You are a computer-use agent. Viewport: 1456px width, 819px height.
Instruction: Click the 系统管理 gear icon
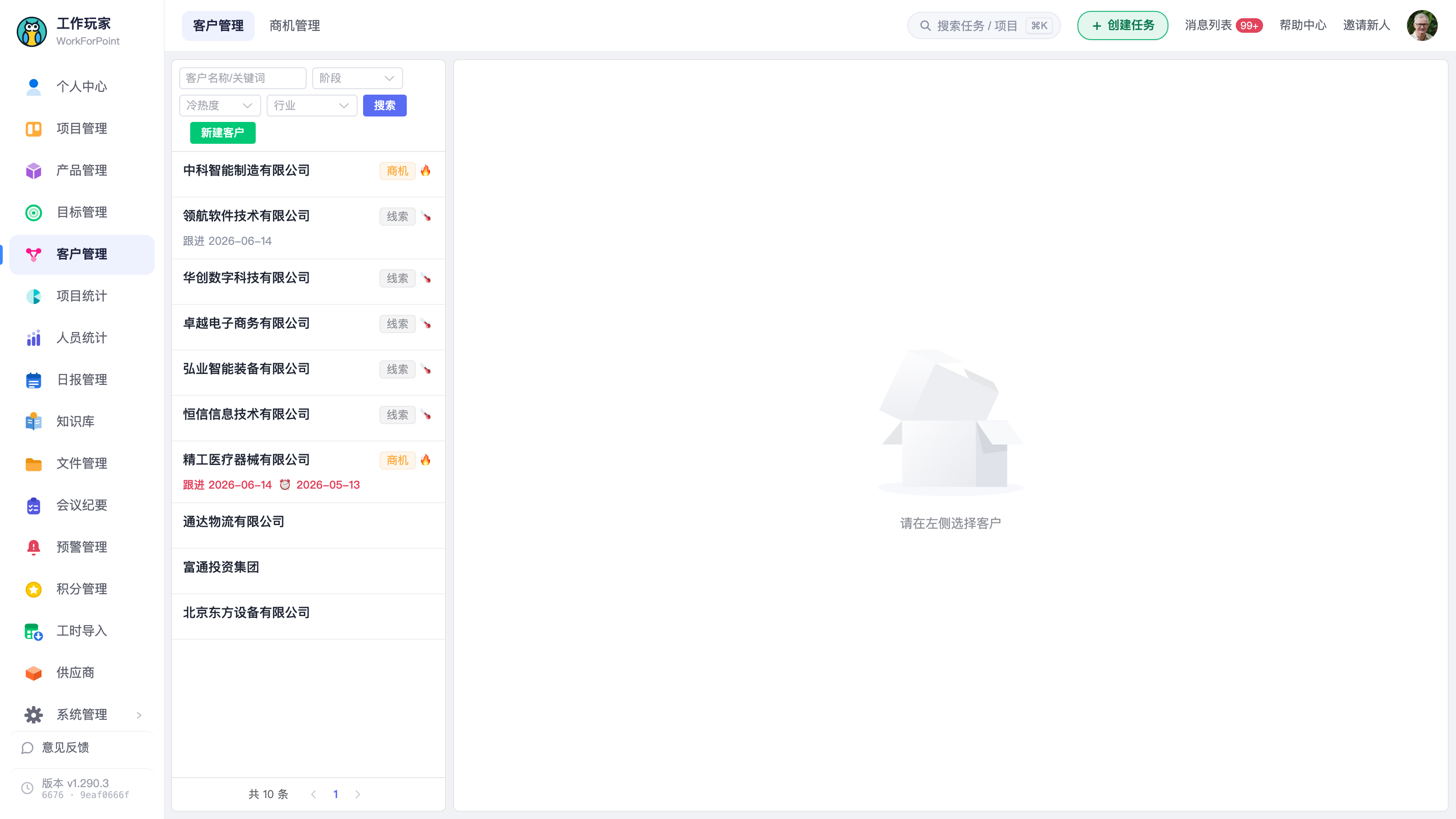(33, 714)
